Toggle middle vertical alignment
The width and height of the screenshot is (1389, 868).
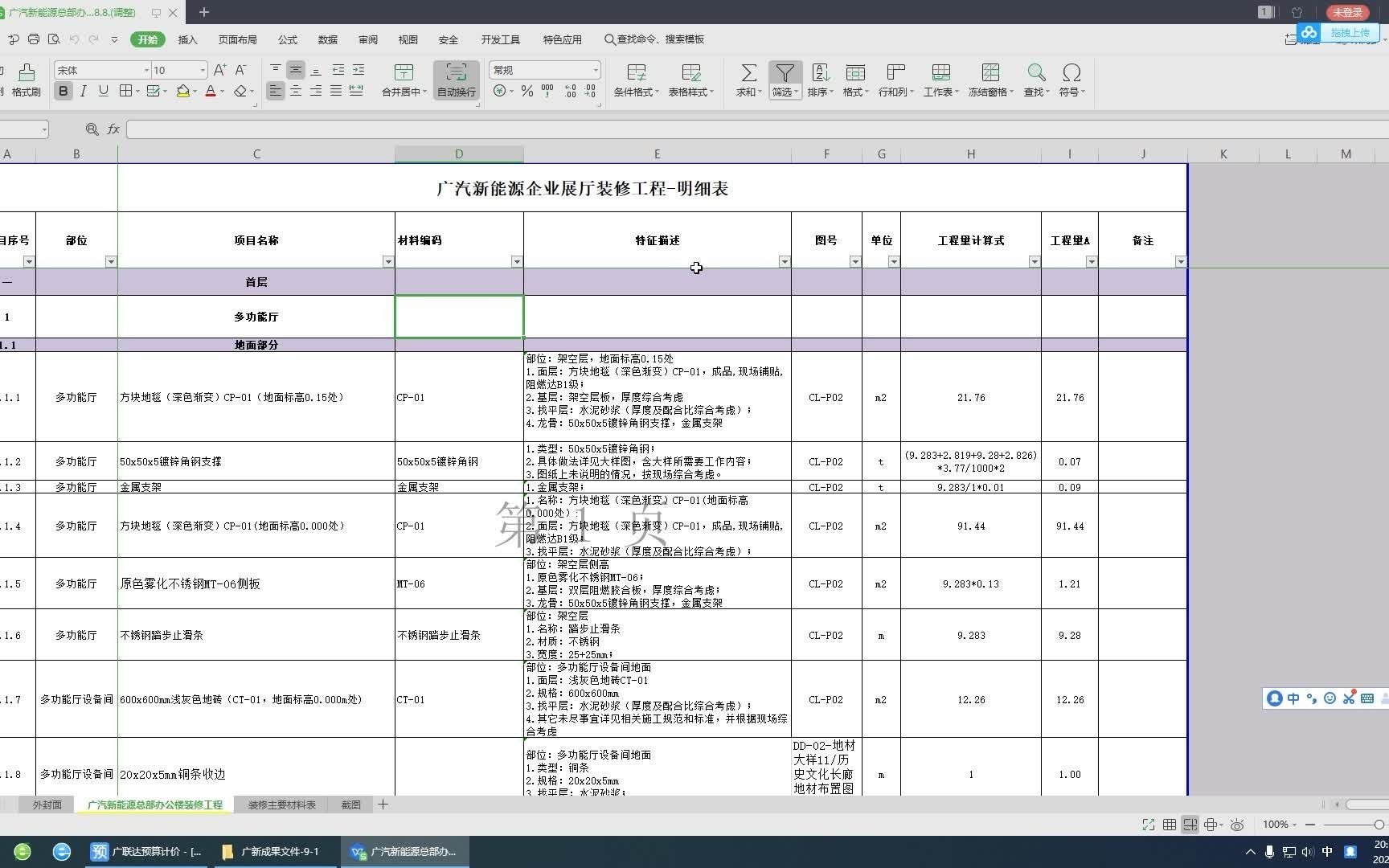point(296,70)
